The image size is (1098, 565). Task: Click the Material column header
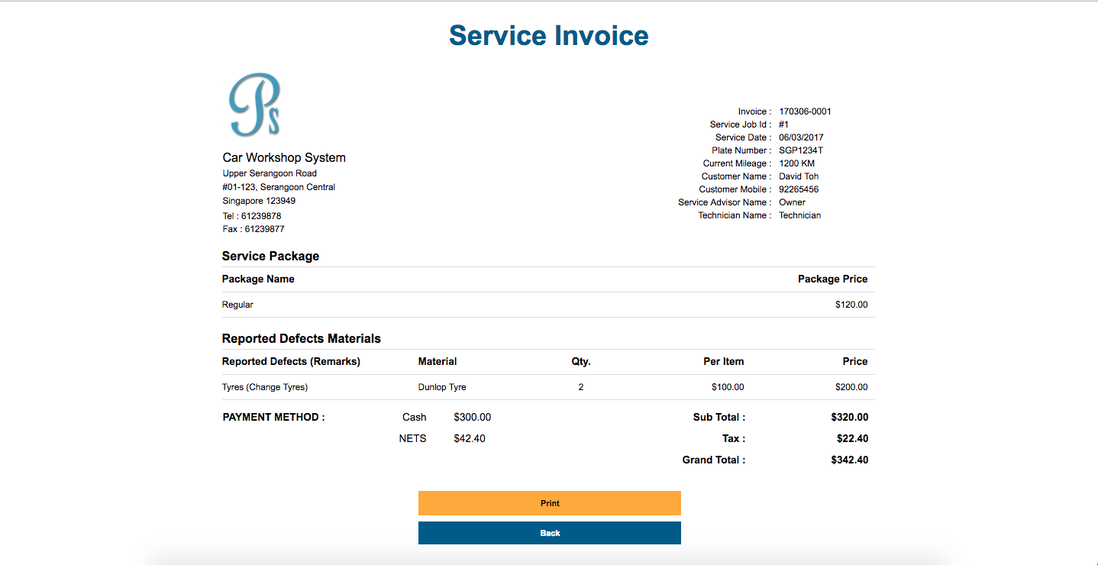coord(437,361)
